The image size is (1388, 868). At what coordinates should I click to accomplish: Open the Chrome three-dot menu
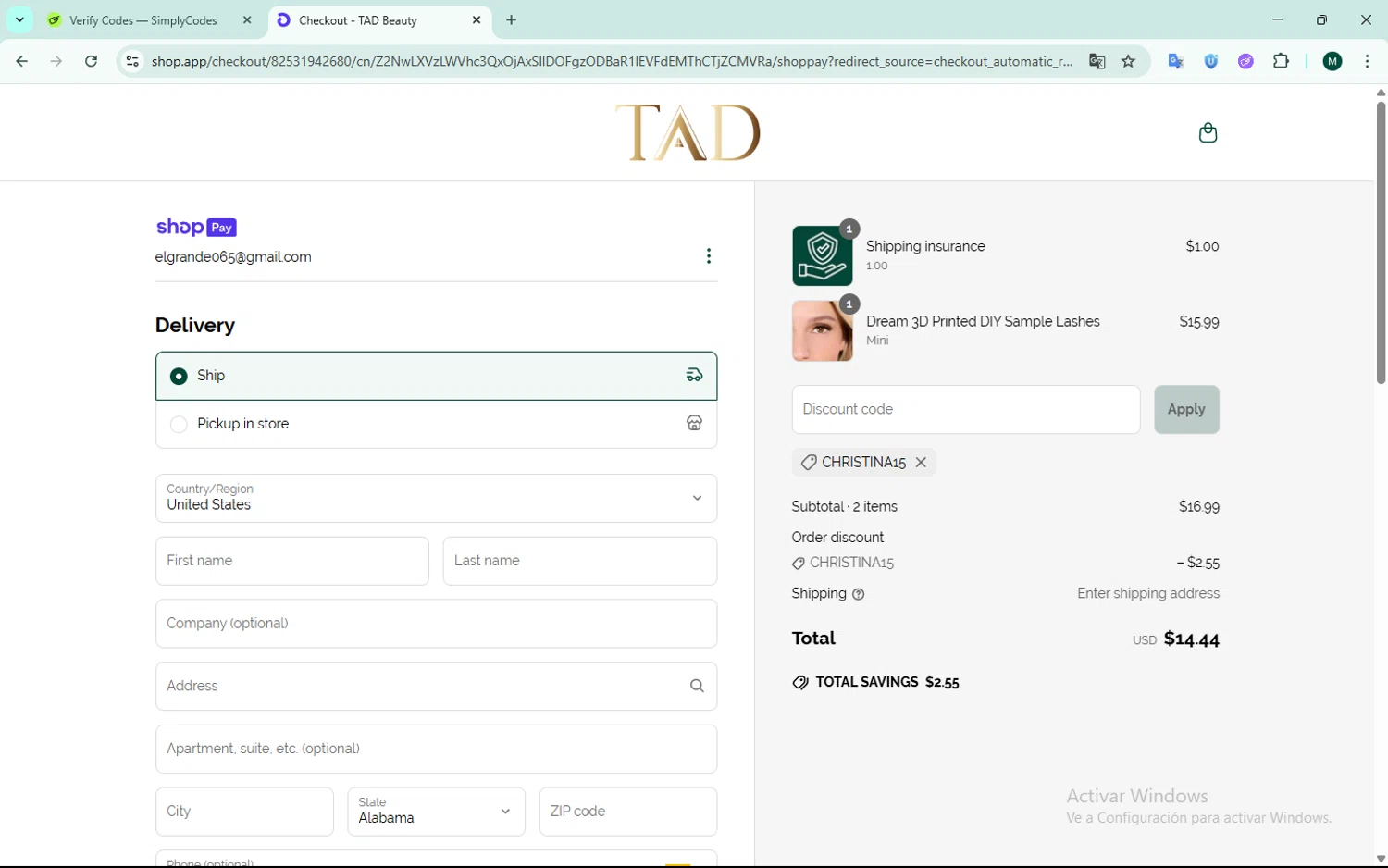click(1367, 61)
